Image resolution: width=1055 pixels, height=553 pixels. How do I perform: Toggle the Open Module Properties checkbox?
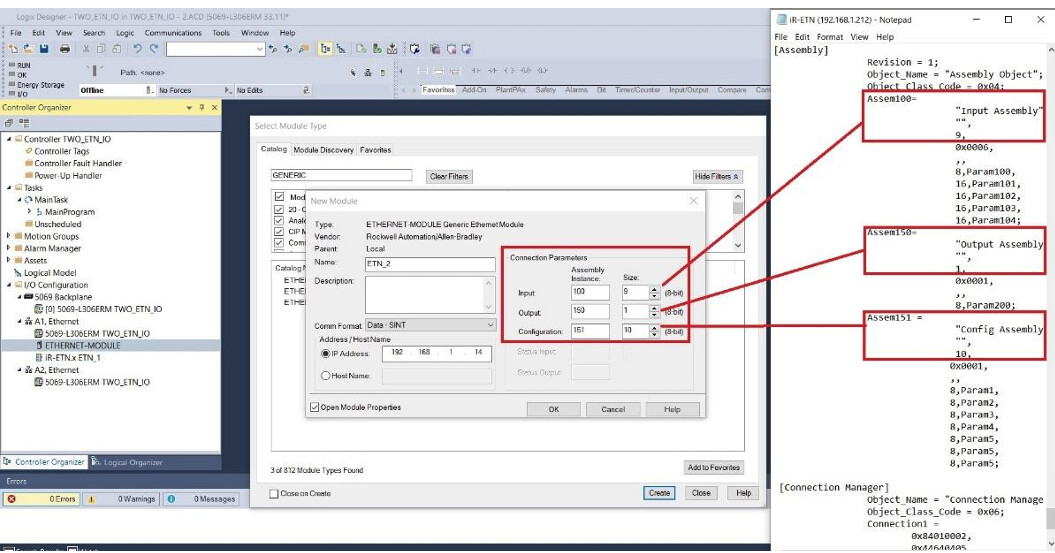coord(316,407)
